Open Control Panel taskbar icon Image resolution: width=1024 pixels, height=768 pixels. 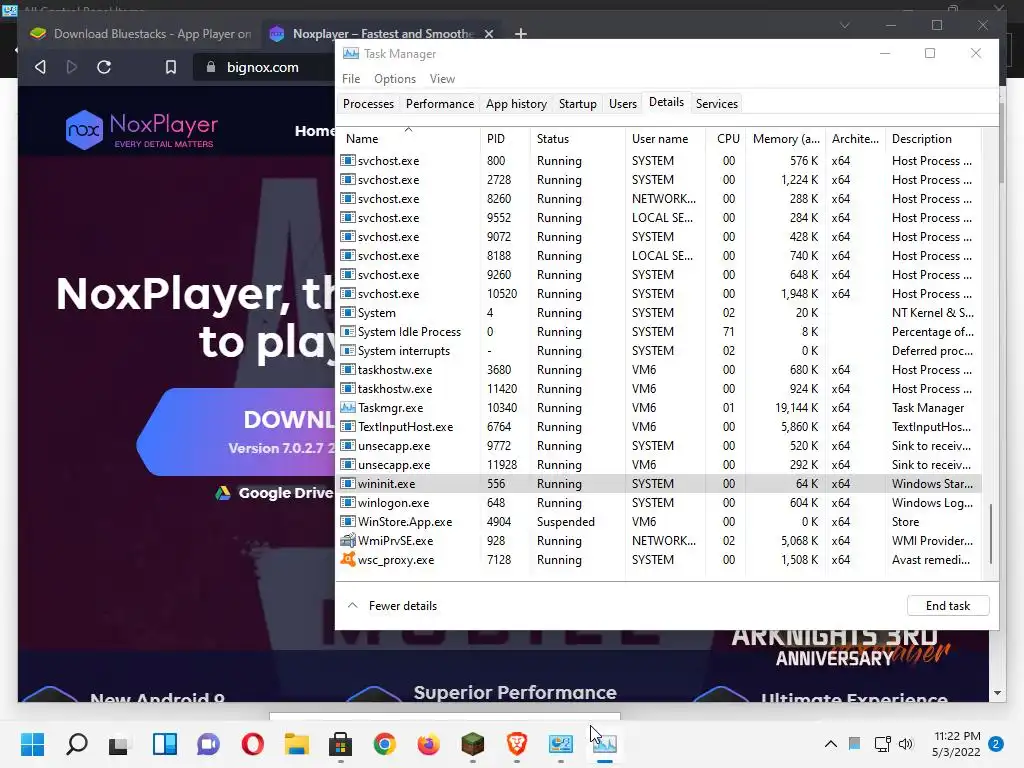click(560, 744)
